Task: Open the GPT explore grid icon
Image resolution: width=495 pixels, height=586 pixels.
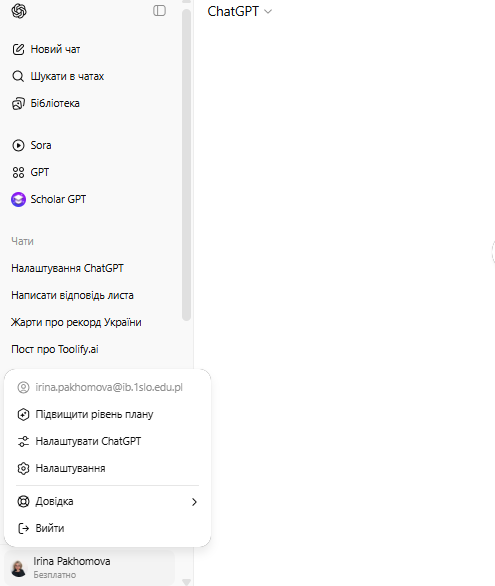Action: coord(18,172)
